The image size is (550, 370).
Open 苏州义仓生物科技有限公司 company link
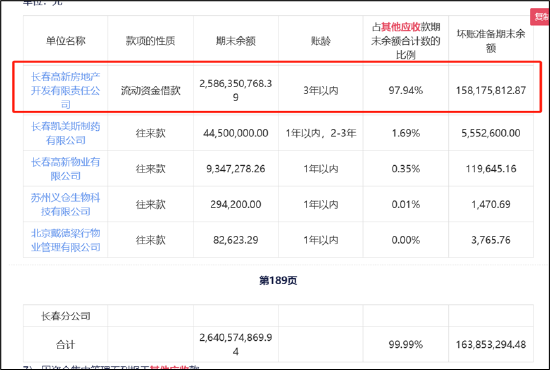point(66,204)
